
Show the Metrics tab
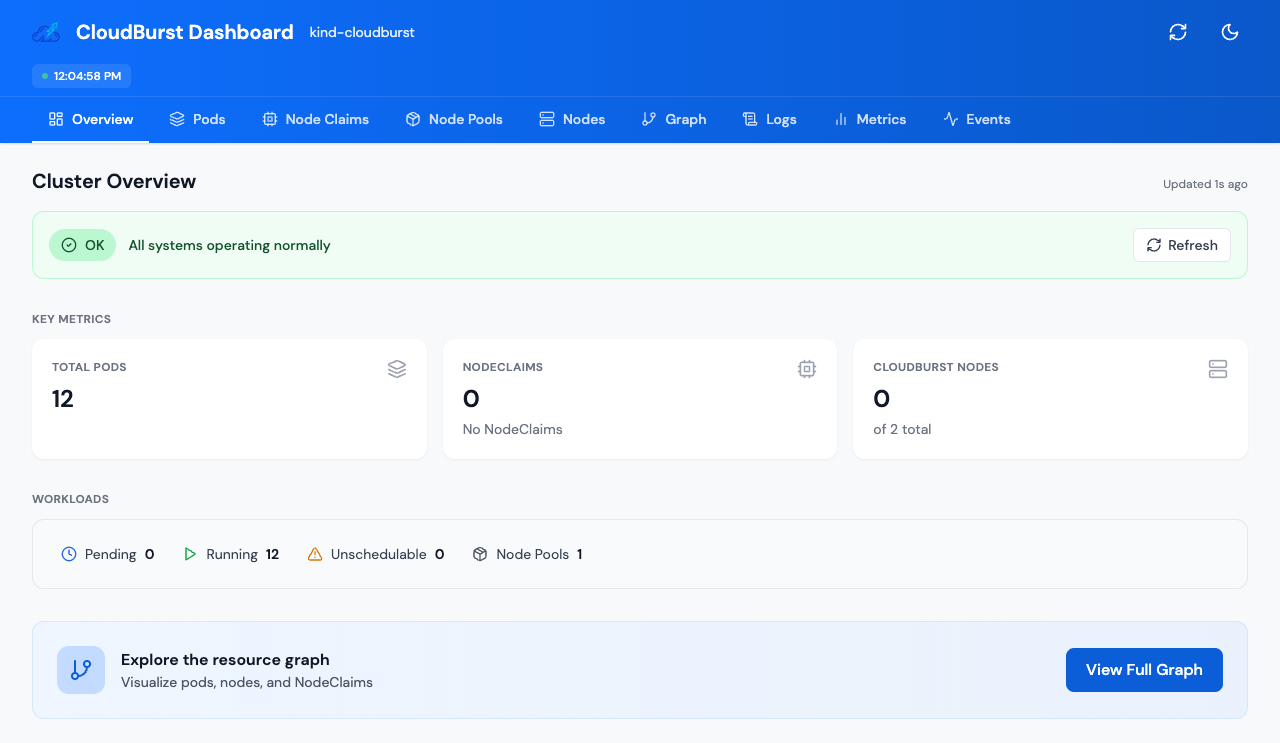870,119
